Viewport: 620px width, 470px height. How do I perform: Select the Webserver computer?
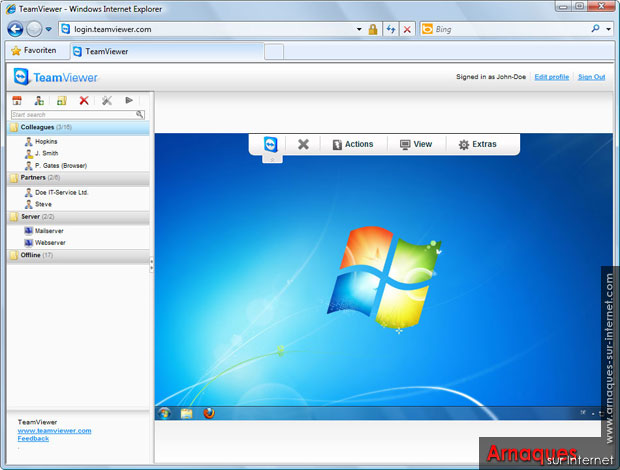tap(50, 243)
